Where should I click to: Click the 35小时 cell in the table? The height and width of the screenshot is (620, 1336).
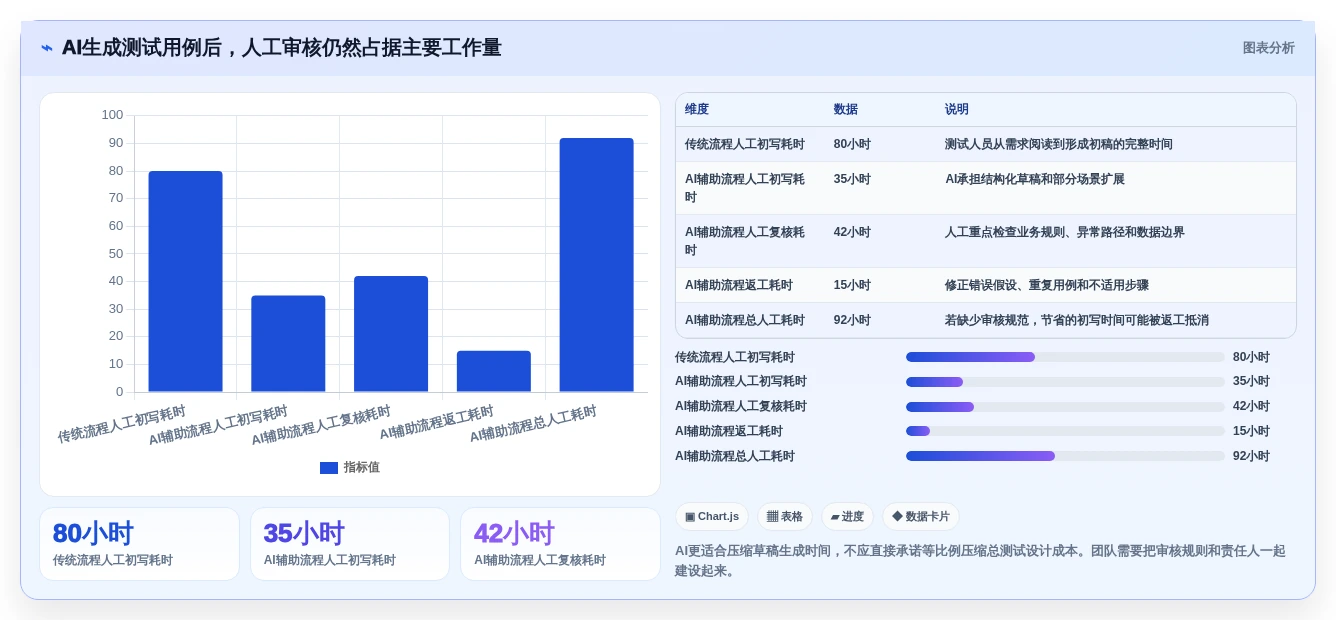852,179
